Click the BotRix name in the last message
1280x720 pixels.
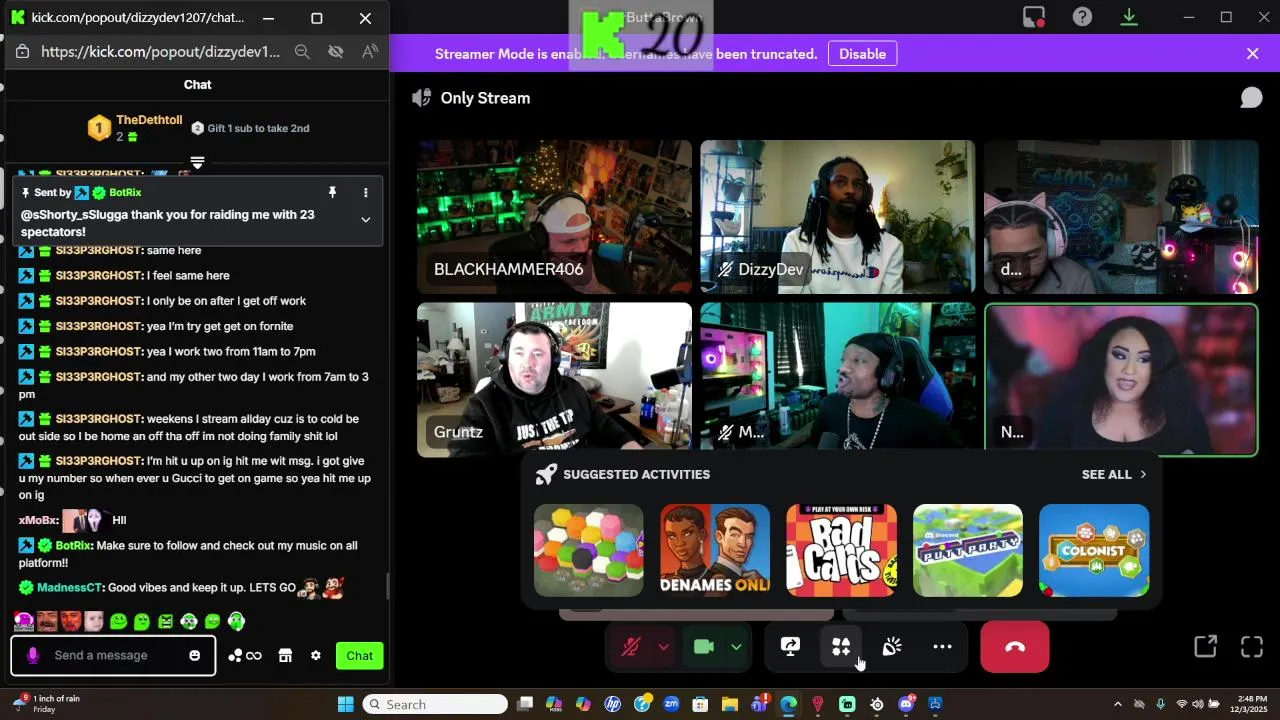[74, 545]
